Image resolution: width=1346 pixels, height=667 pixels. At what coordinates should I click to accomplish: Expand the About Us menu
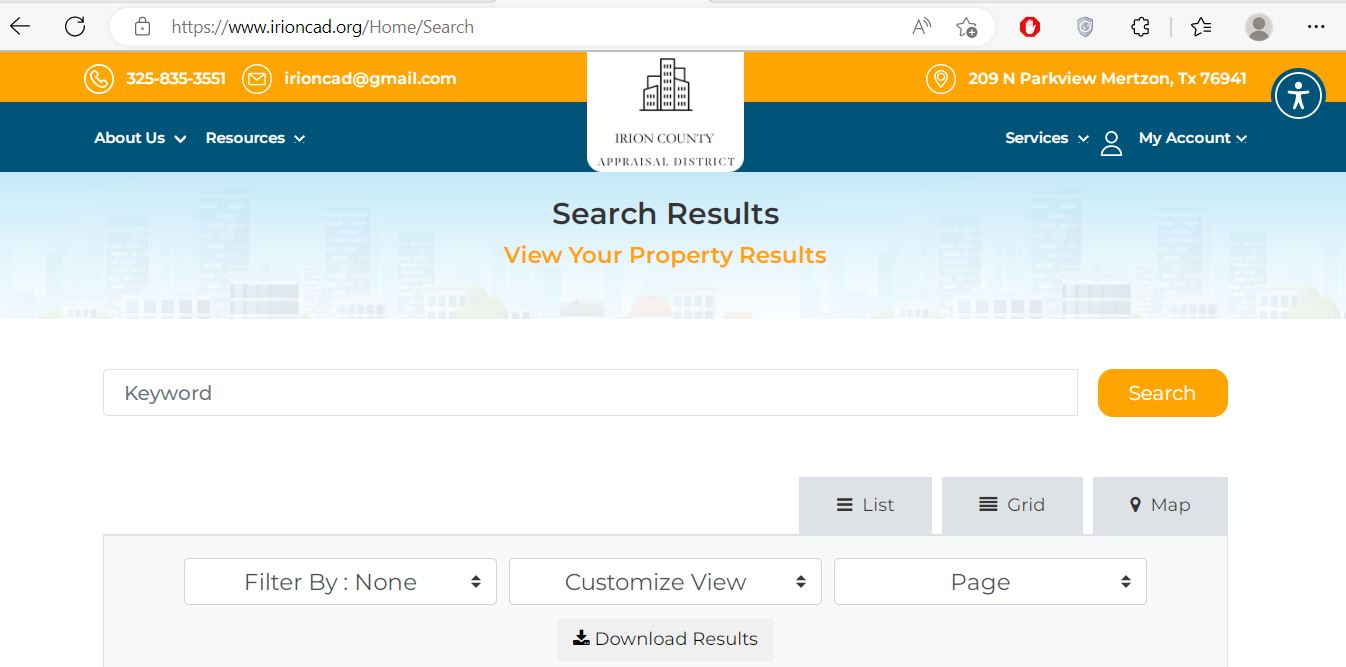(140, 138)
